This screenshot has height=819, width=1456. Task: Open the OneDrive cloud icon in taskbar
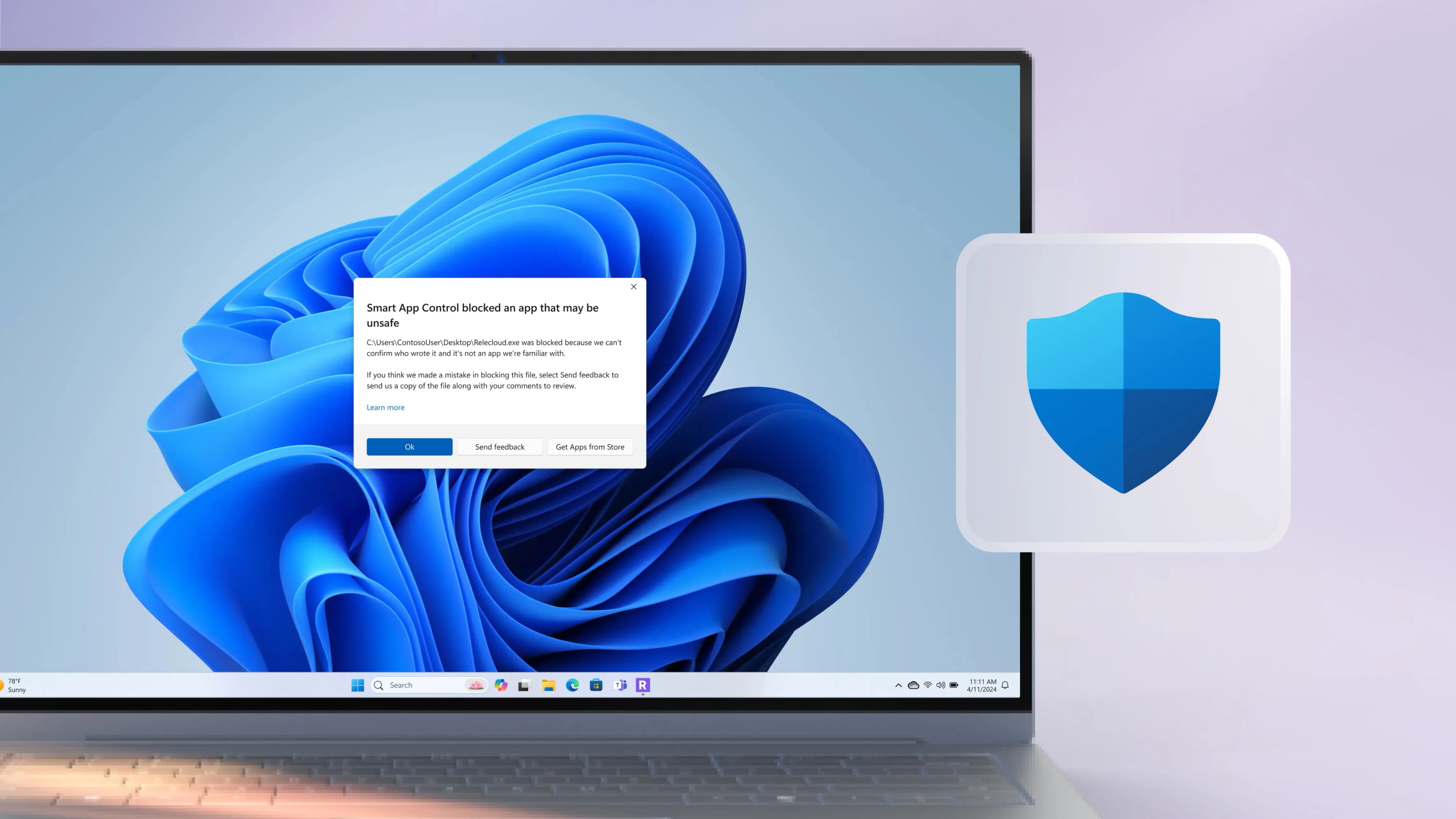[x=912, y=685]
